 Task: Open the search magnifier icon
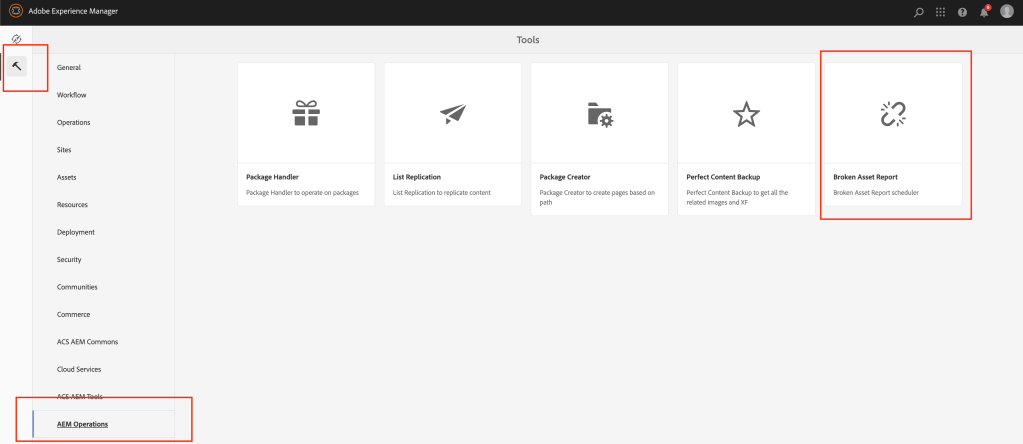click(919, 12)
